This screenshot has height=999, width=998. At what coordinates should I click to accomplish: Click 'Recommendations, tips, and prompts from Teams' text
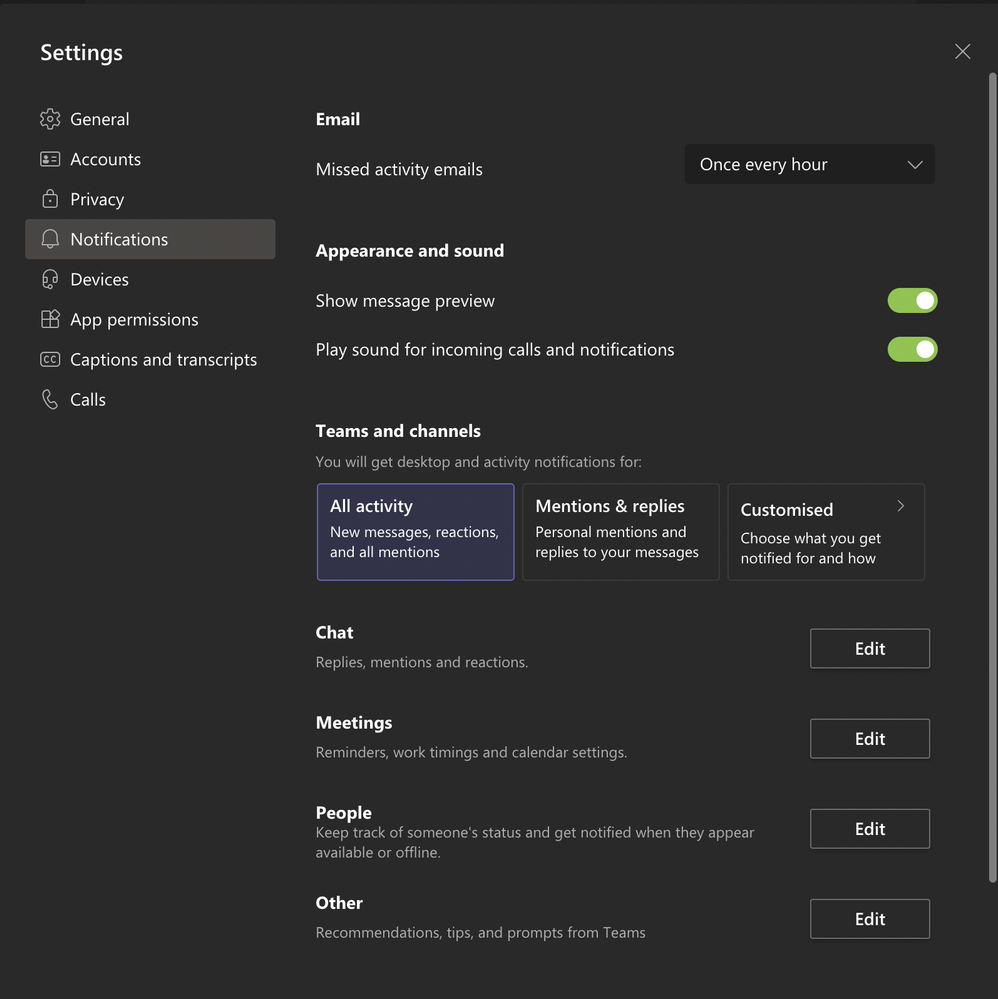pyautogui.click(x=481, y=933)
